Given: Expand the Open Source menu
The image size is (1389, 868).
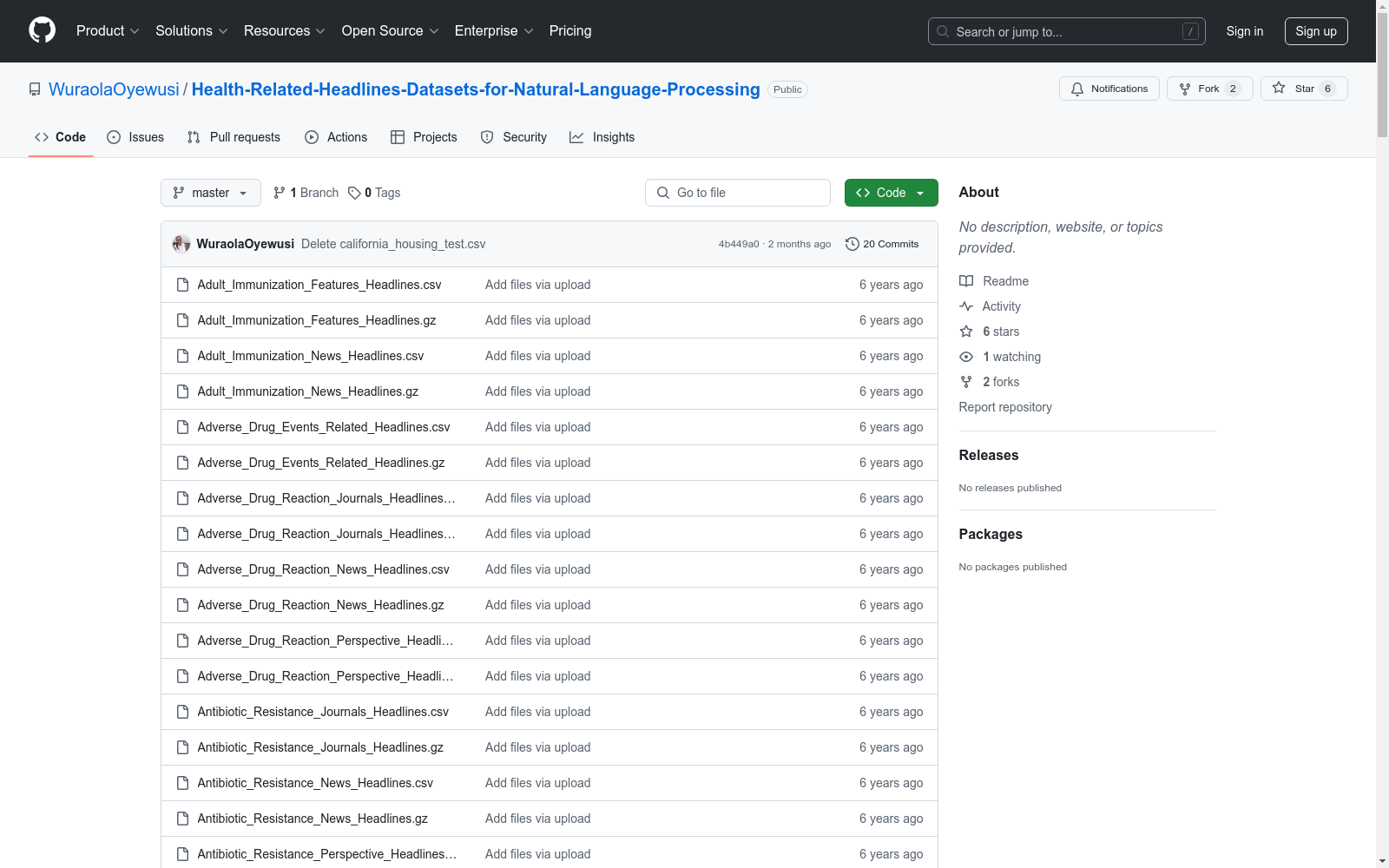Looking at the screenshot, I should click(x=391, y=31).
